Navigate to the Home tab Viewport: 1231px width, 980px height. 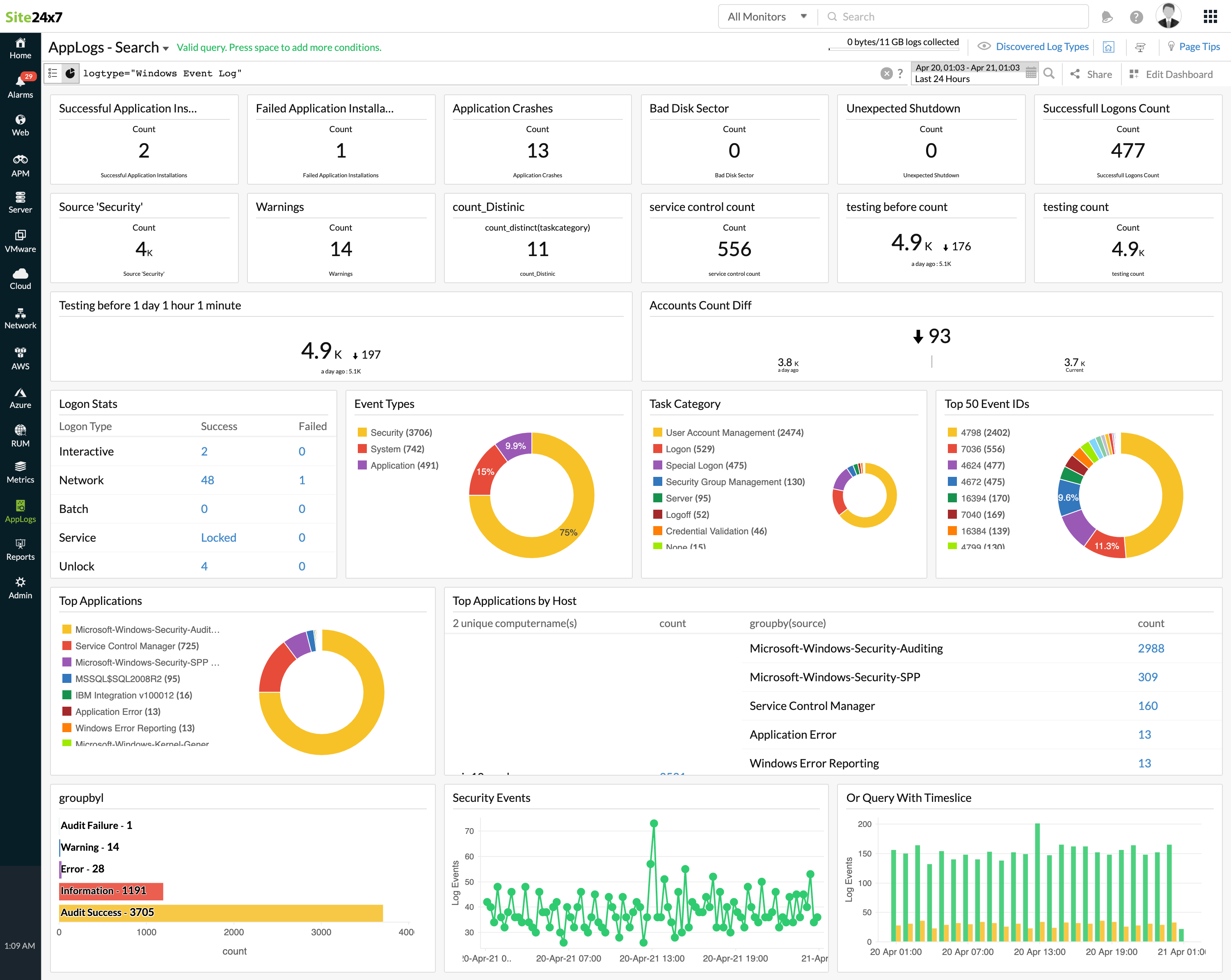tap(21, 48)
